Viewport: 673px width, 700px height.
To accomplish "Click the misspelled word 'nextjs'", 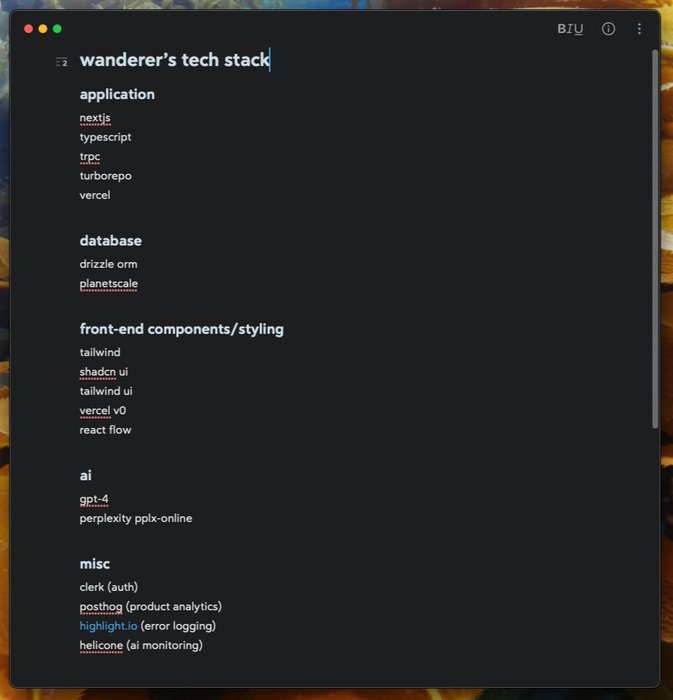I will 95,118.
